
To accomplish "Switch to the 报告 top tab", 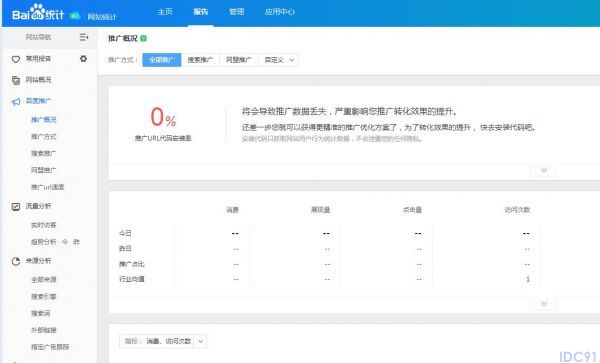I will click(201, 12).
